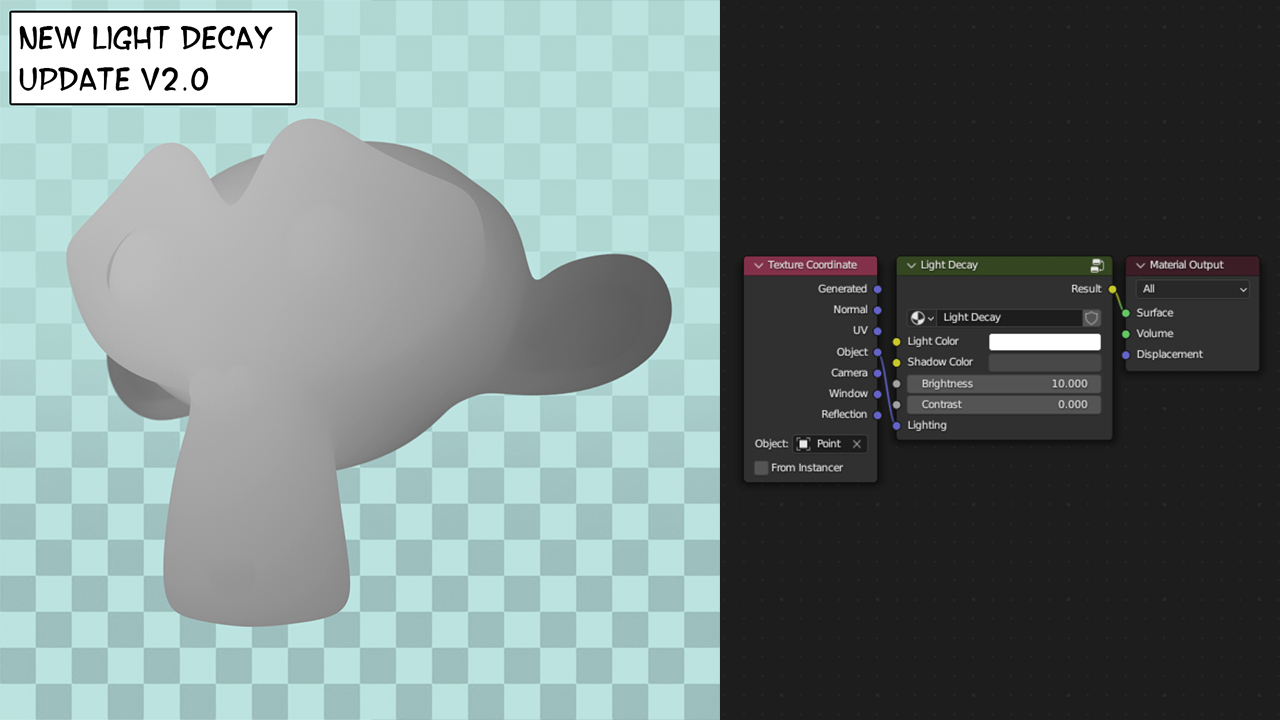Click the Window output socket
Image resolution: width=1280 pixels, height=720 pixels.
point(877,394)
